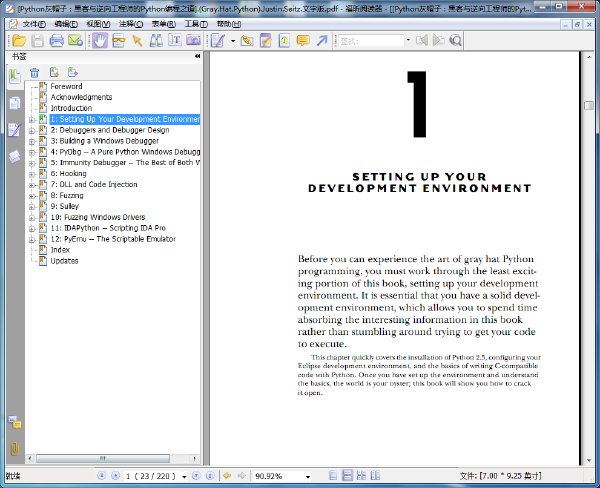
Task: Choose the text box annotation icon
Action: (x=284, y=40)
